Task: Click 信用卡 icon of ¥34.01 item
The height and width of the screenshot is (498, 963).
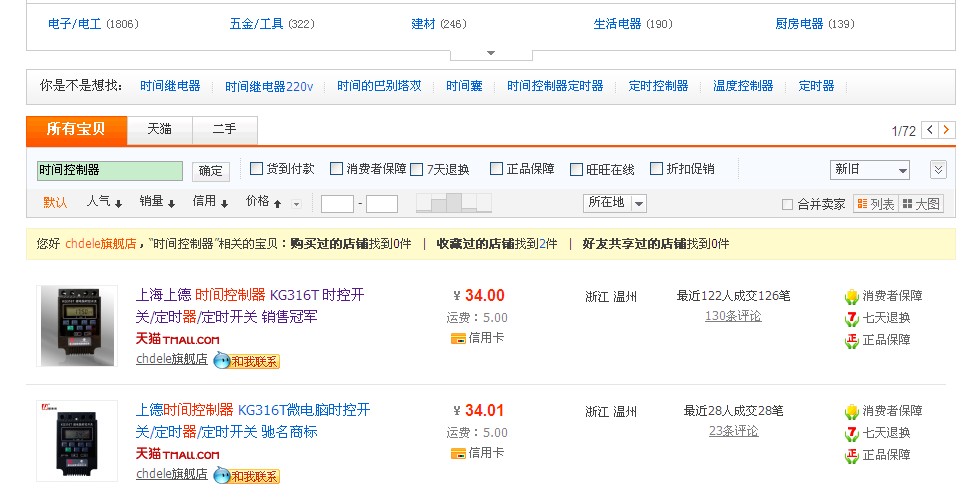Action: click(458, 454)
